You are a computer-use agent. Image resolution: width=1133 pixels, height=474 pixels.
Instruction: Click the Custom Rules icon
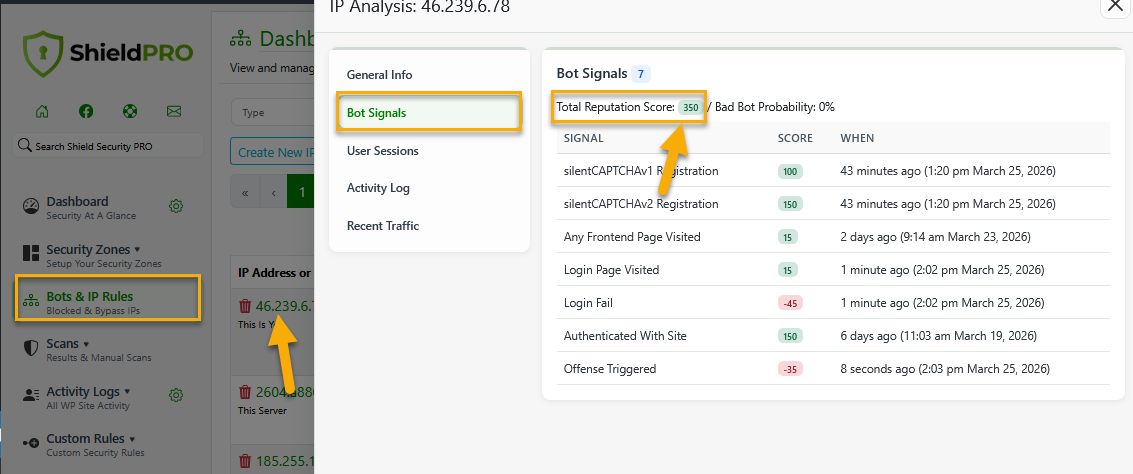click(31, 442)
